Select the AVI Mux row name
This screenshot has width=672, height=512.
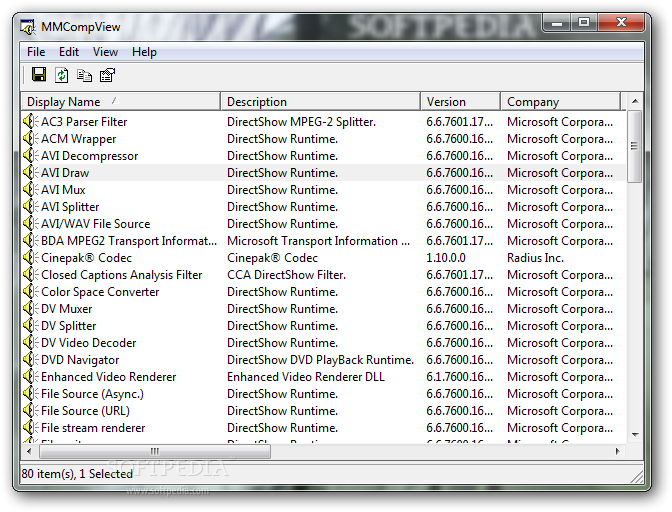tap(63, 190)
